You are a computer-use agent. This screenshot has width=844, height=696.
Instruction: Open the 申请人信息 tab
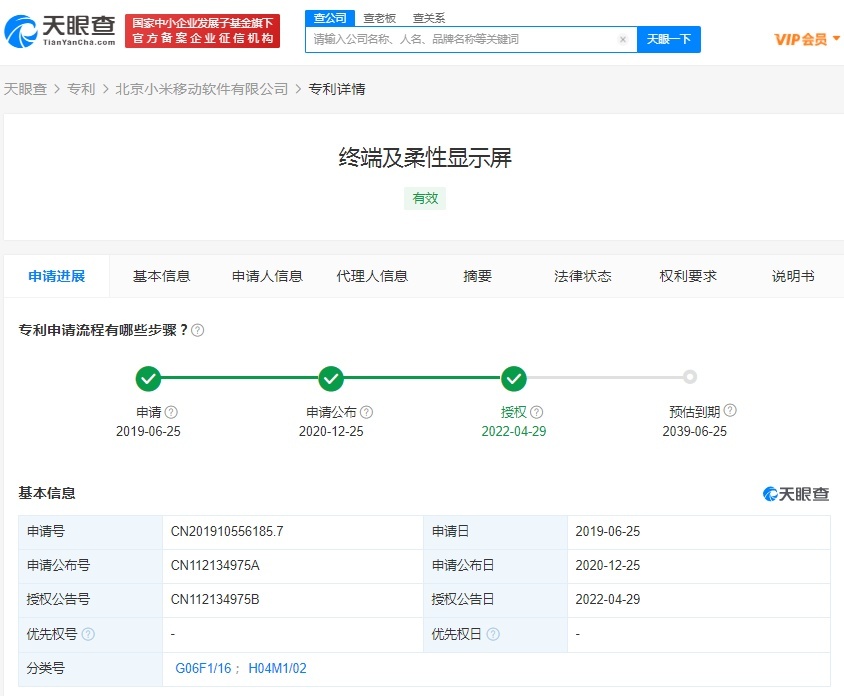pos(268,276)
